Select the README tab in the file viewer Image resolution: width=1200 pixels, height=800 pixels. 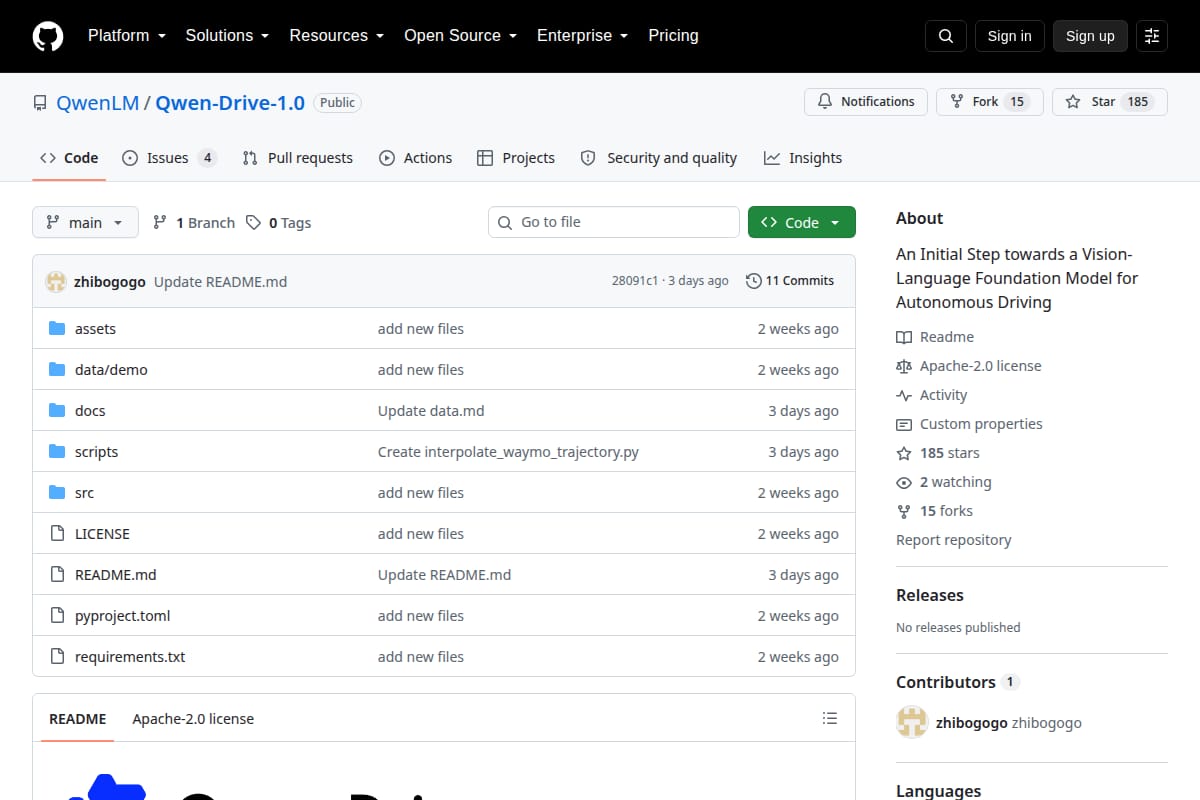tap(78, 719)
